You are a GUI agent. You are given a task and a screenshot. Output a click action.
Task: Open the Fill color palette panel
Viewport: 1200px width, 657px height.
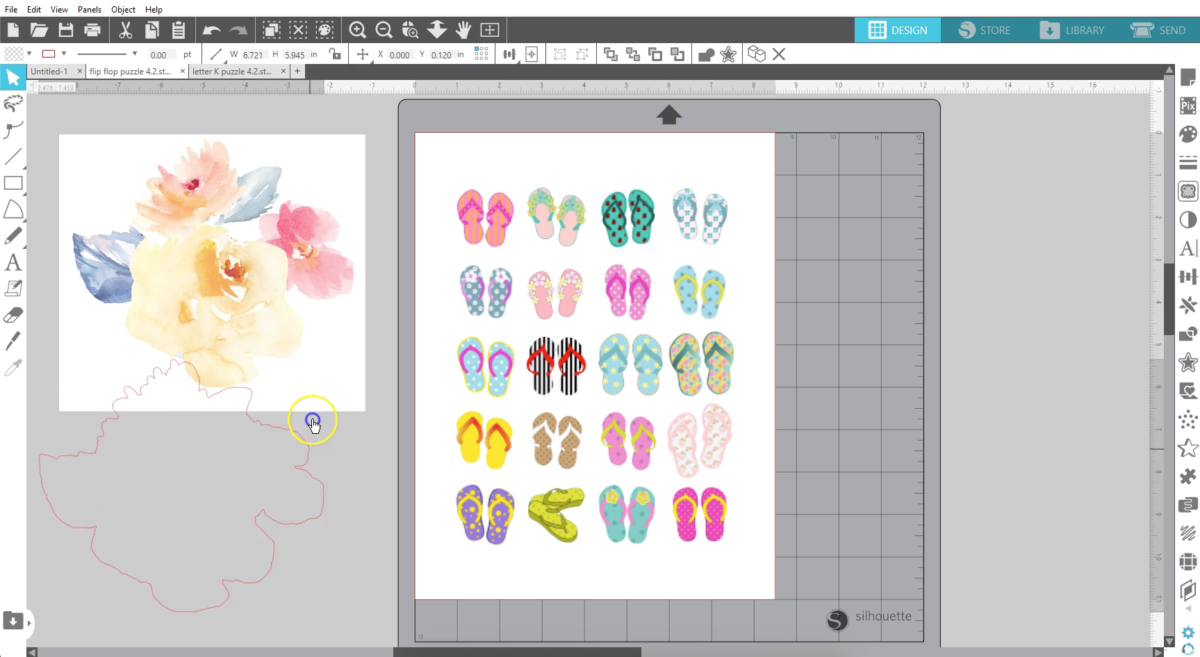pyautogui.click(x=1188, y=133)
